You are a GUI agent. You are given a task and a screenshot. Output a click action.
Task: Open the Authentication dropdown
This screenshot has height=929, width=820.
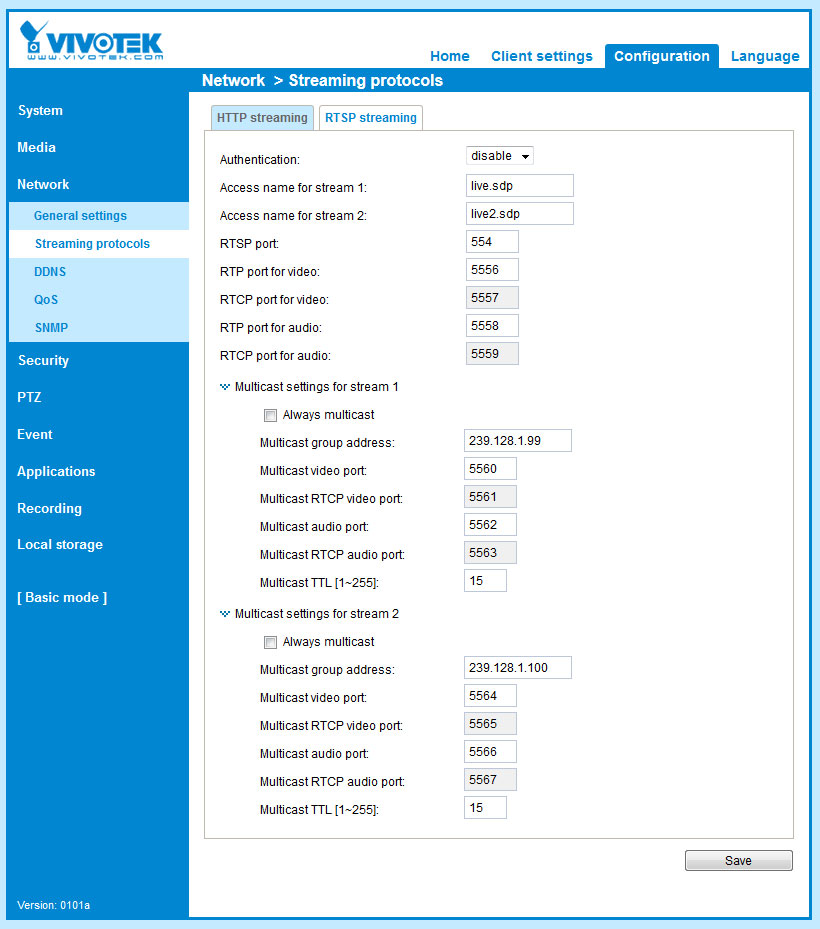point(499,156)
